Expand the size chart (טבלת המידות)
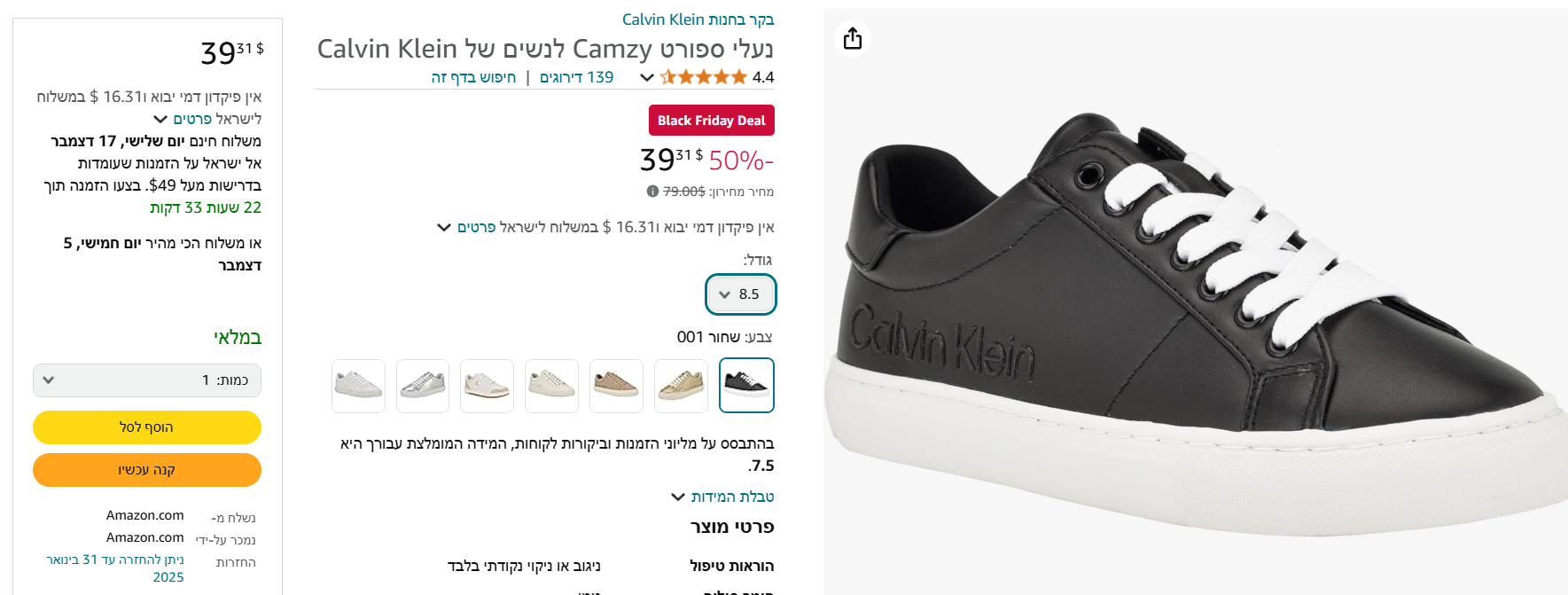This screenshot has height=595, width=1568. tap(723, 497)
